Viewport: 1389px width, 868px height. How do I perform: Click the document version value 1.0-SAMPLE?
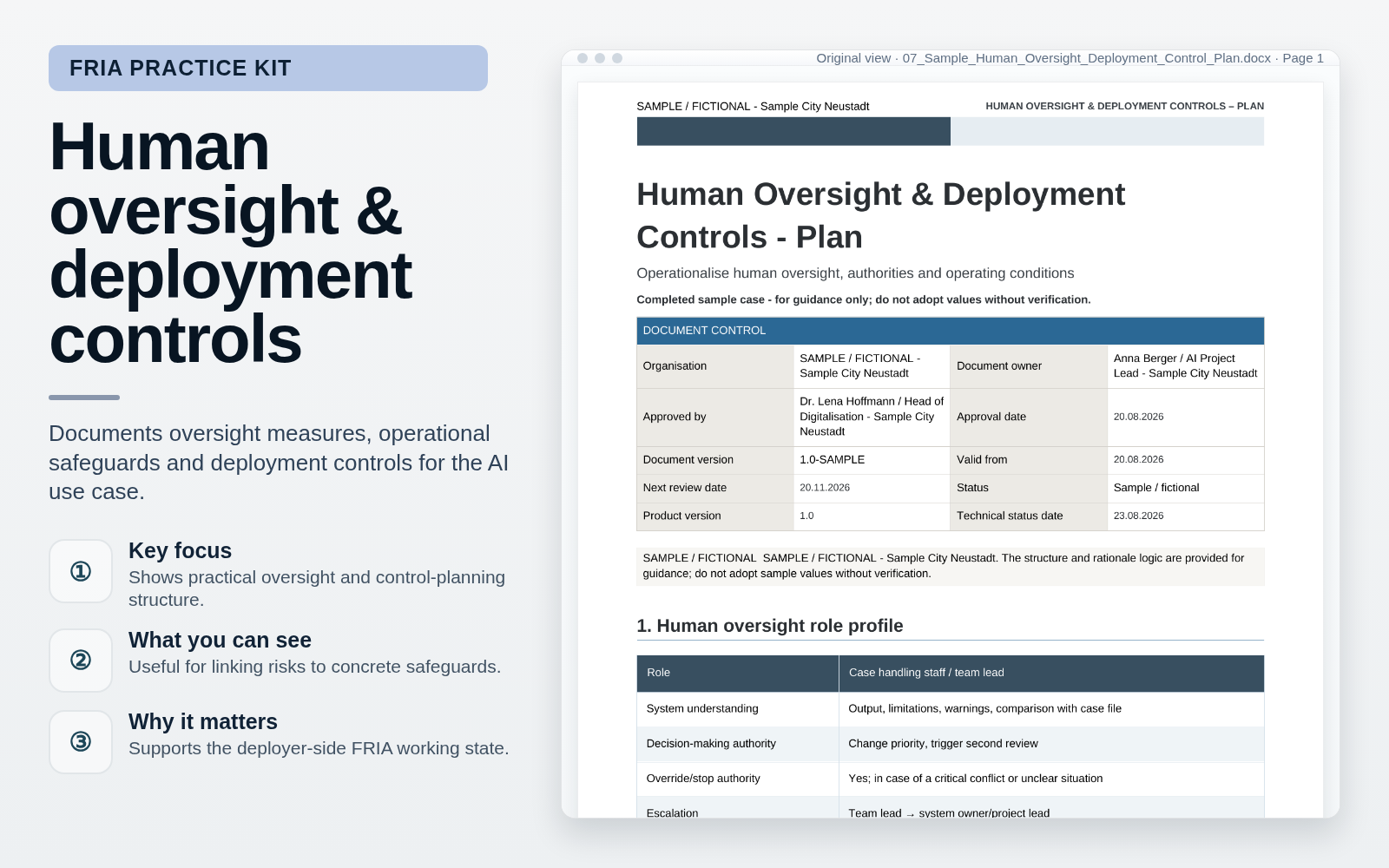click(x=832, y=459)
